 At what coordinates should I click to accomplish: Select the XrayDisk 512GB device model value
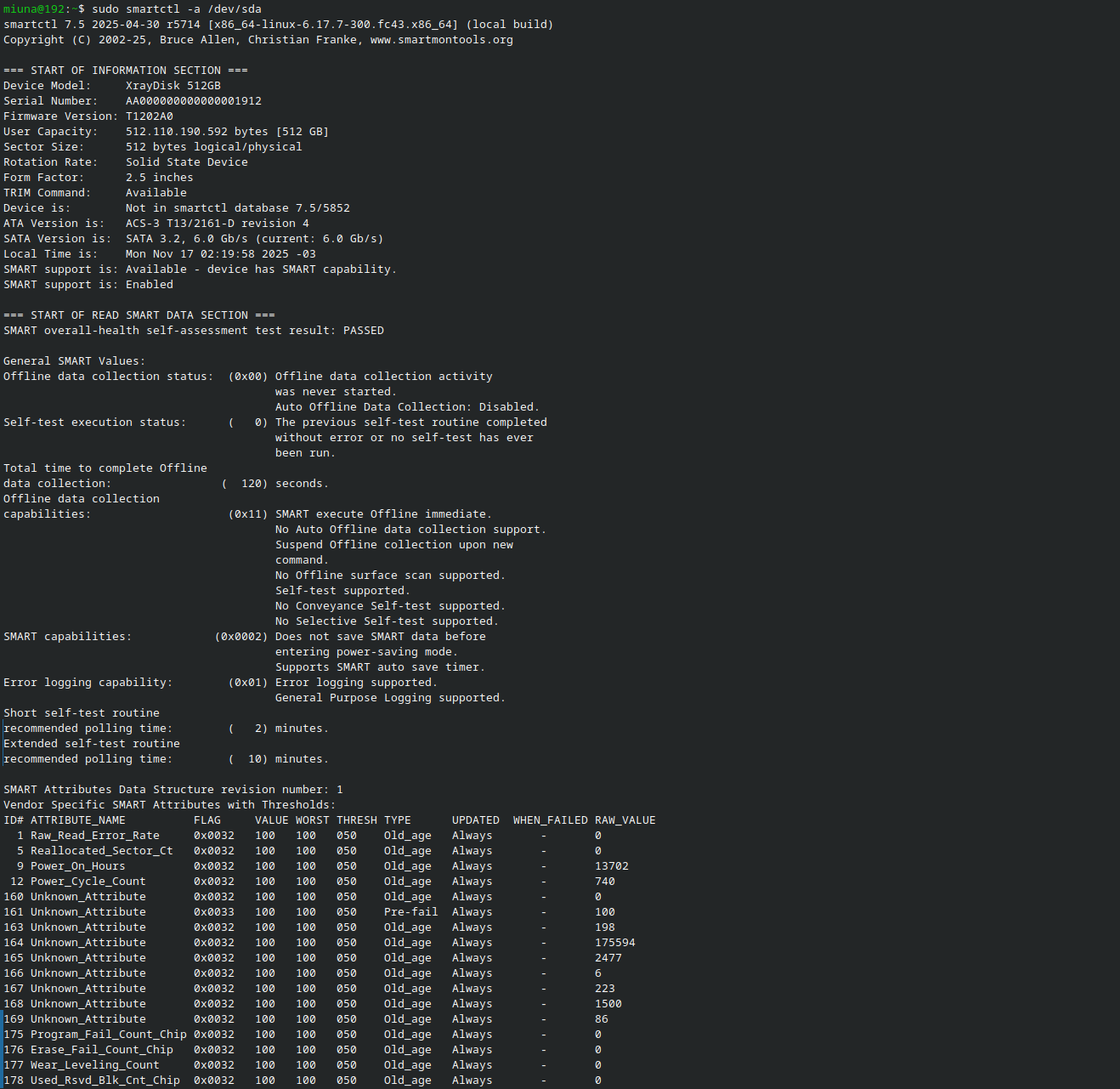click(173, 86)
